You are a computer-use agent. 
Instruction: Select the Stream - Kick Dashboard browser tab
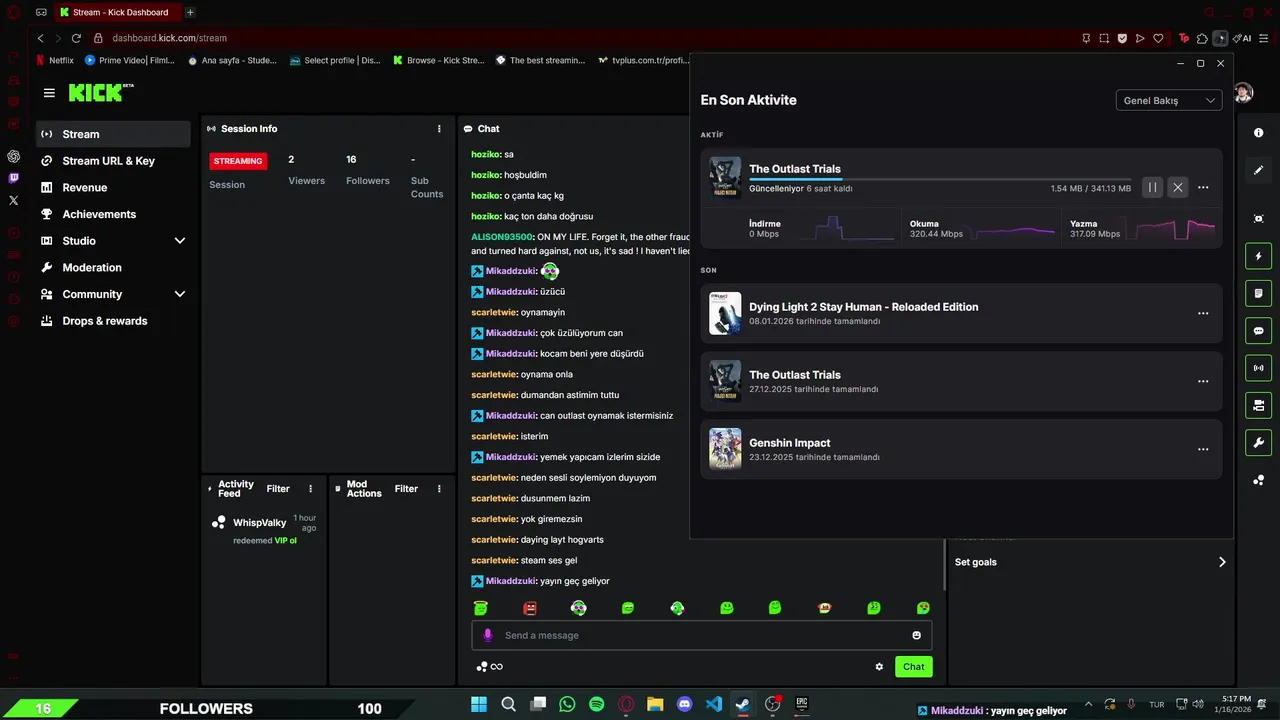(x=118, y=12)
